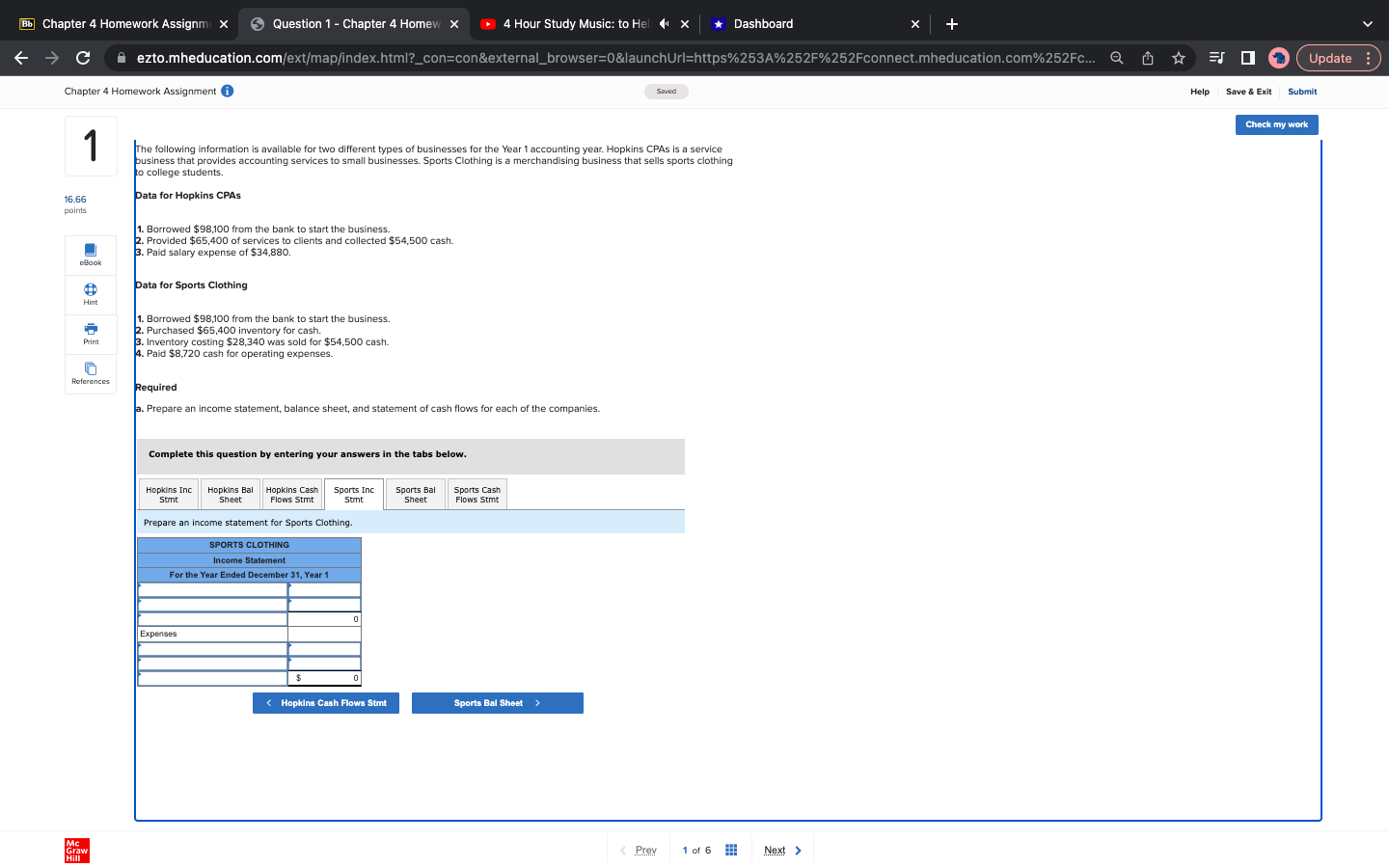1389x868 pixels.
Task: Bookmark this page with star icon
Action: [x=1179, y=58]
